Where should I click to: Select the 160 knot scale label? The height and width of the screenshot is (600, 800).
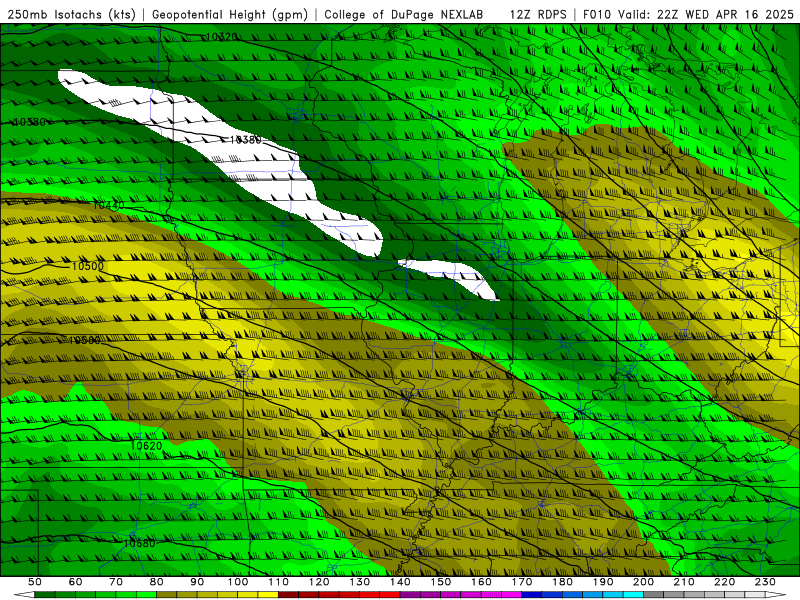click(x=481, y=582)
